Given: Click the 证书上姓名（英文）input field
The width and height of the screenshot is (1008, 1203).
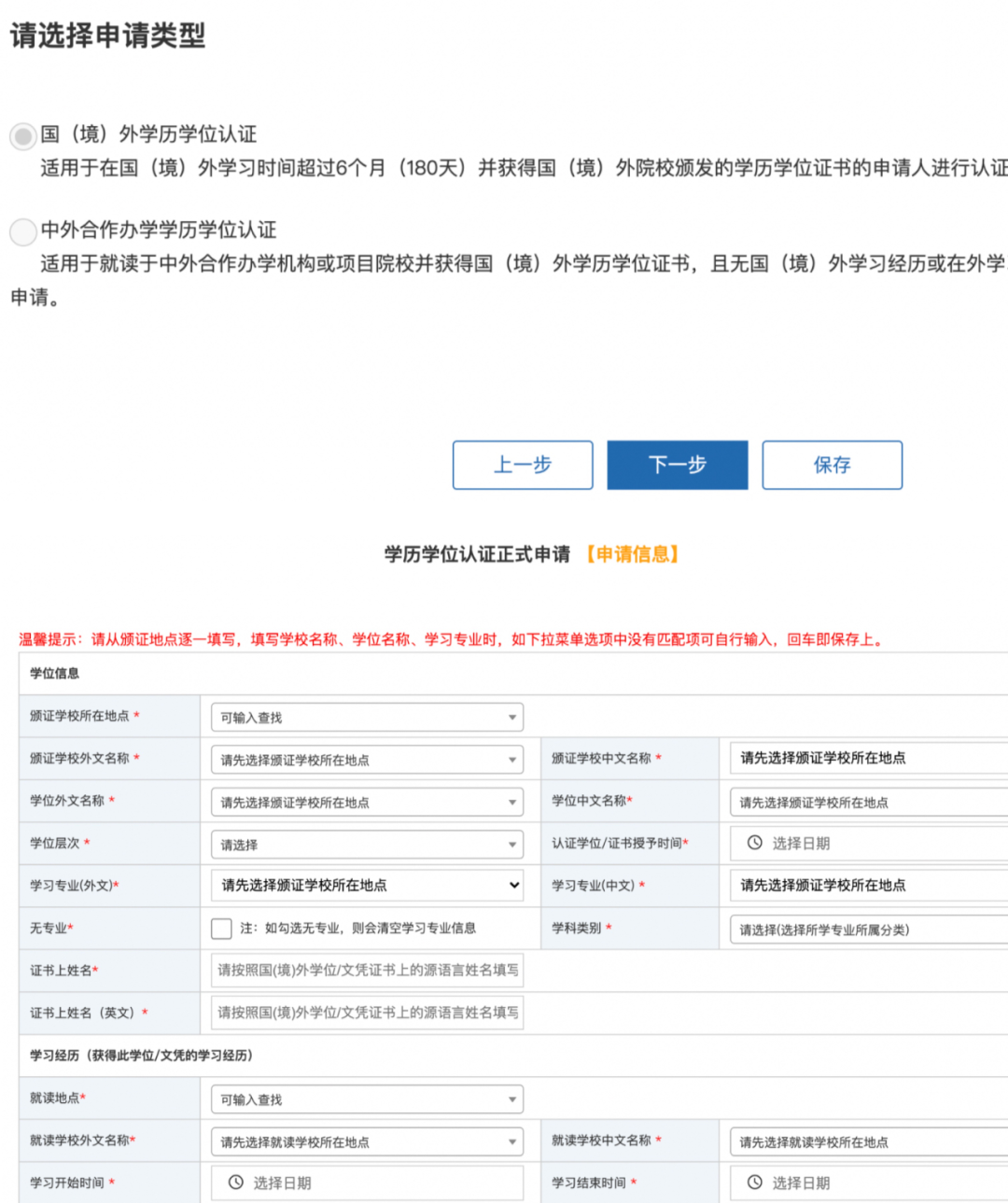Looking at the screenshot, I should 366,1013.
